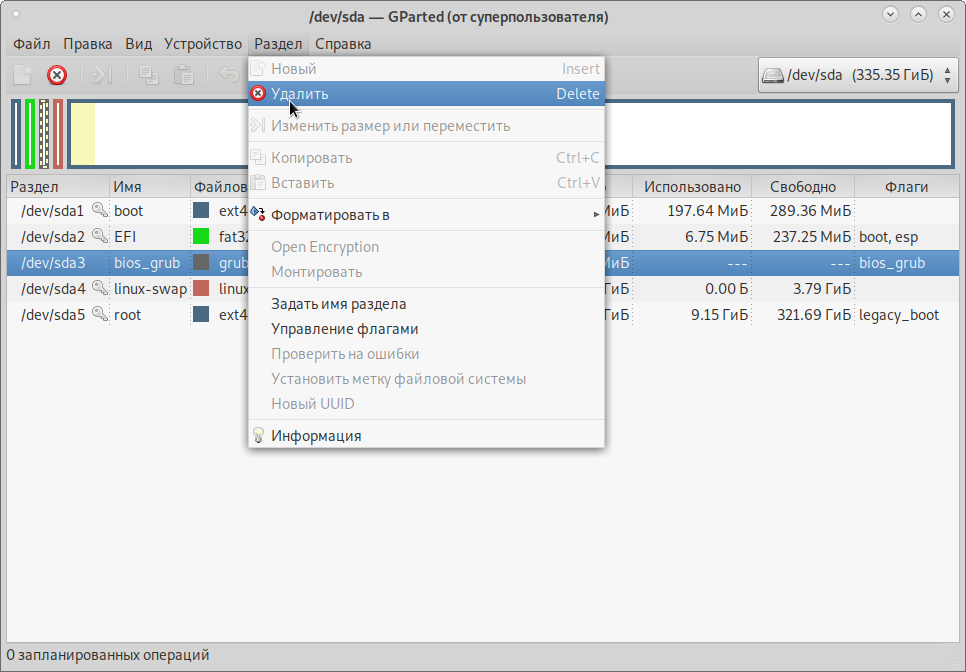Select Управление флагами
This screenshot has height=672, width=966.
pos(426,329)
